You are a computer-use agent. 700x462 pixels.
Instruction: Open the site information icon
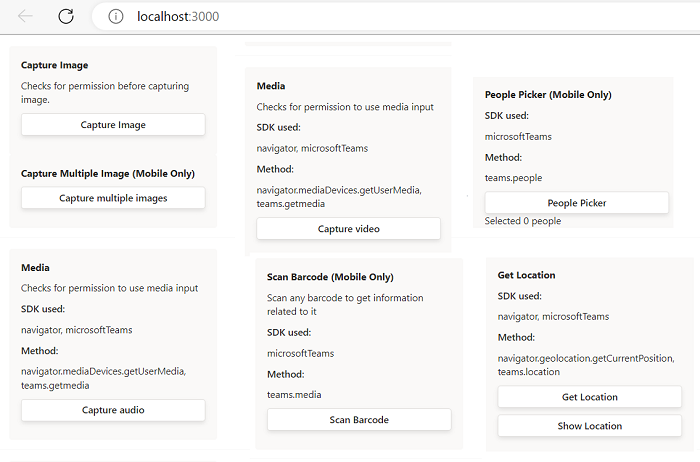pos(116,16)
